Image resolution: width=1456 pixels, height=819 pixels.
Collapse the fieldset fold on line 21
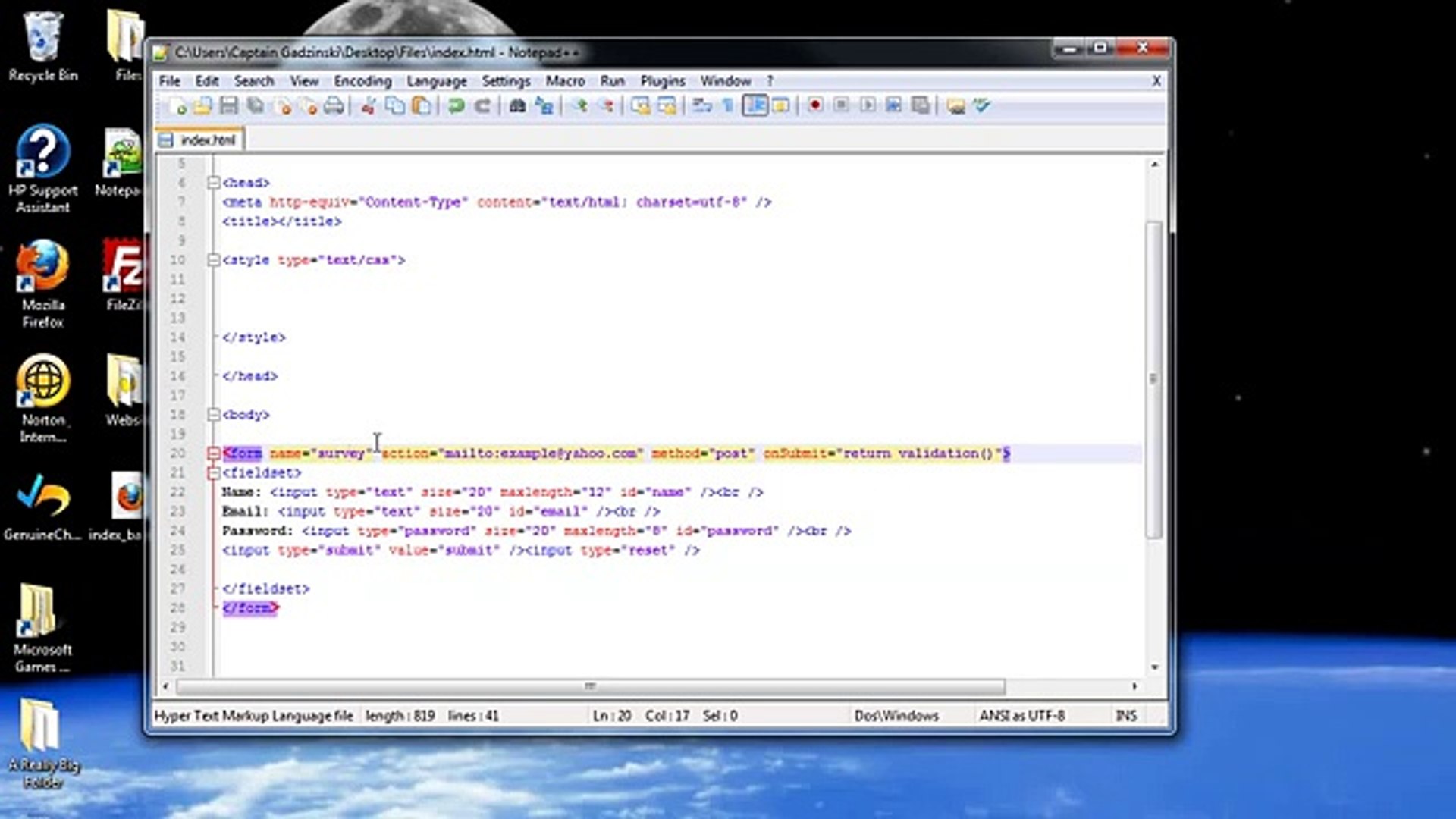(214, 473)
